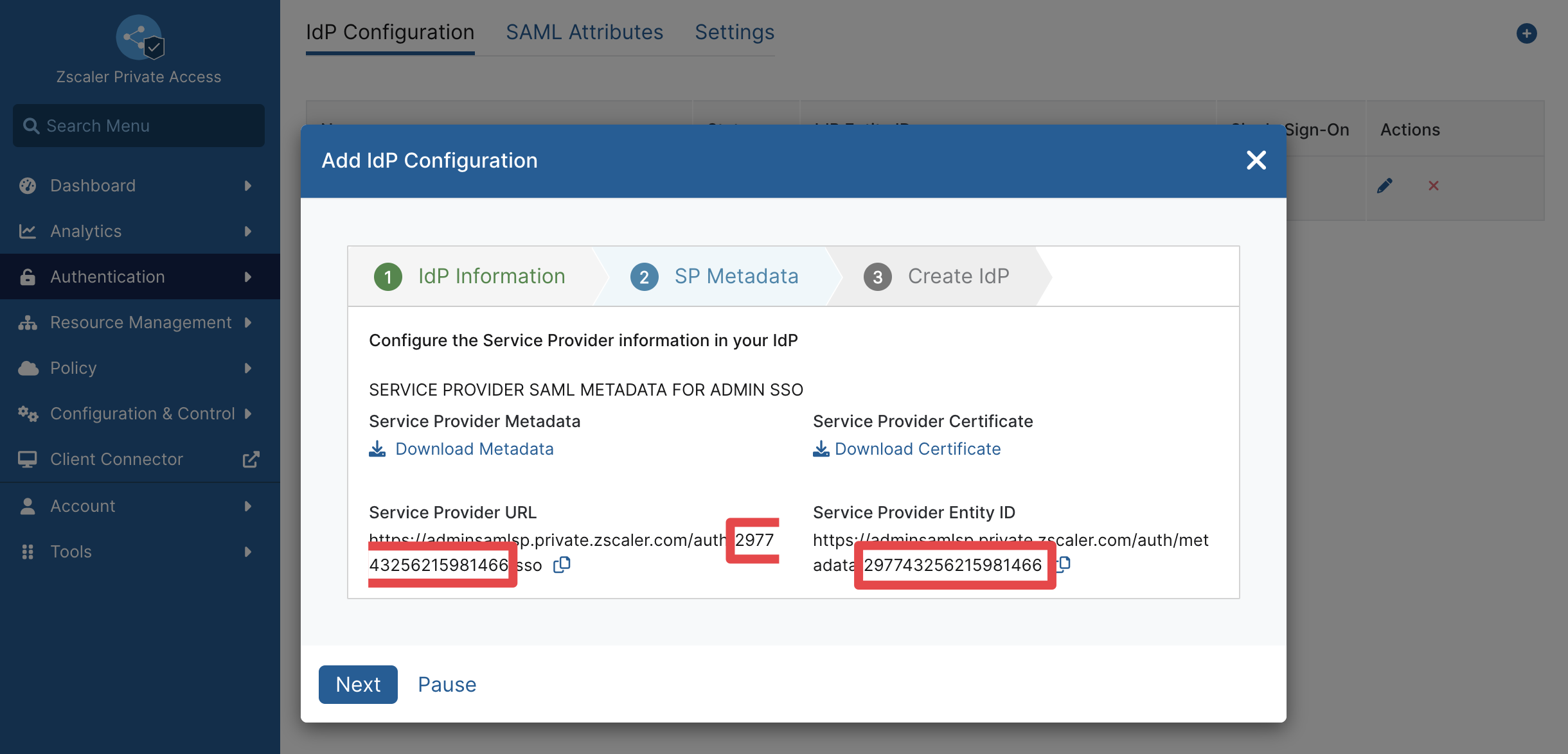Open Client Connector external link icon
This screenshot has width=1568, height=754.
point(251,459)
